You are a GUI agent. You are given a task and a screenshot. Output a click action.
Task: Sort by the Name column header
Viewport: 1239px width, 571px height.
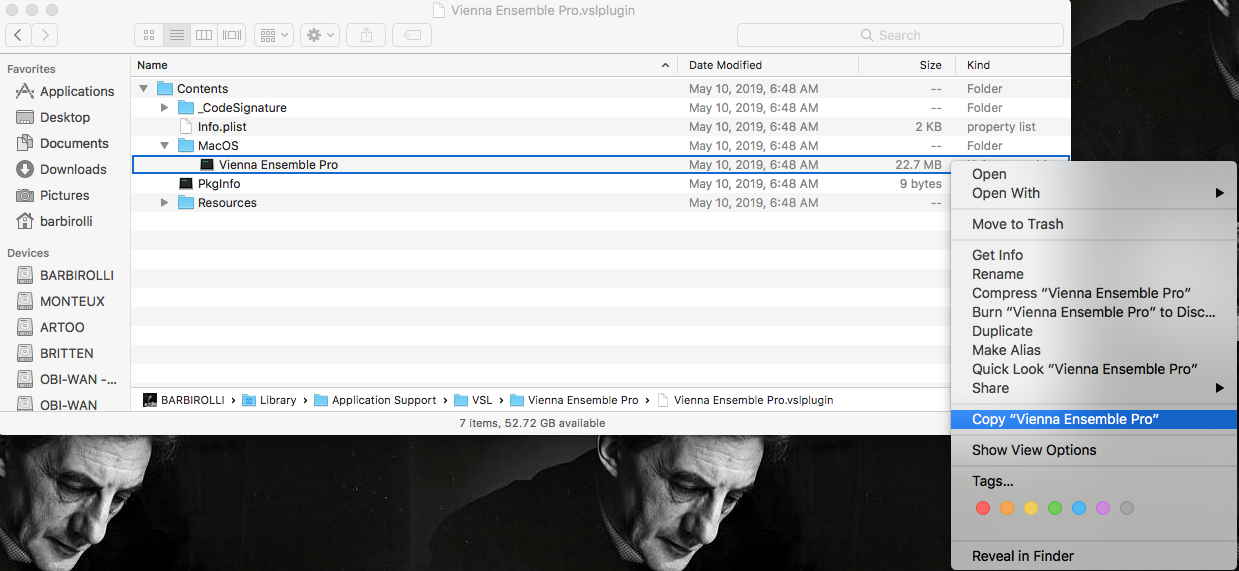404,65
